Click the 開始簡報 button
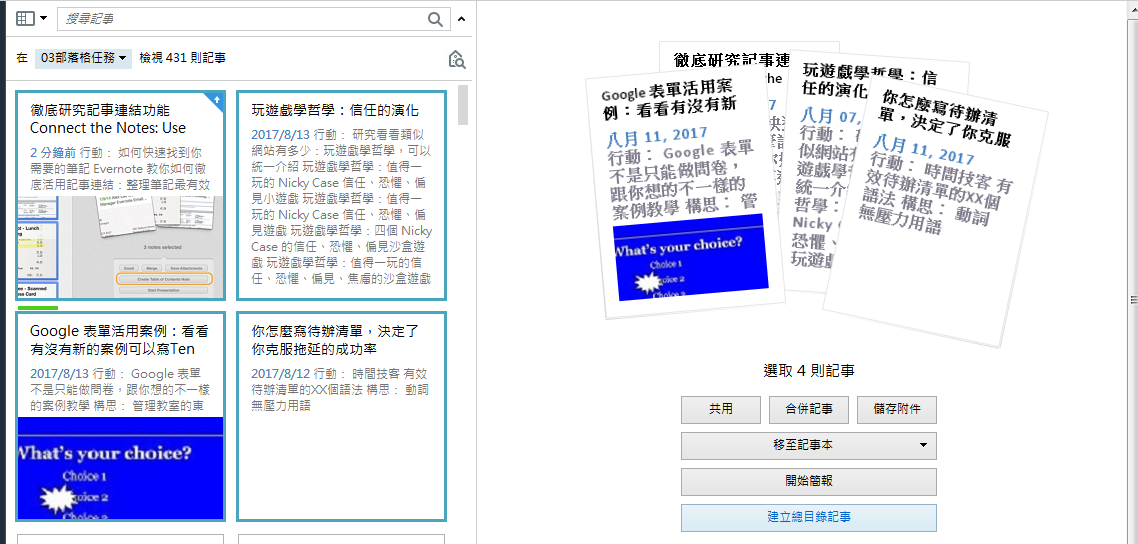Viewport: 1138px width, 544px height. (809, 482)
